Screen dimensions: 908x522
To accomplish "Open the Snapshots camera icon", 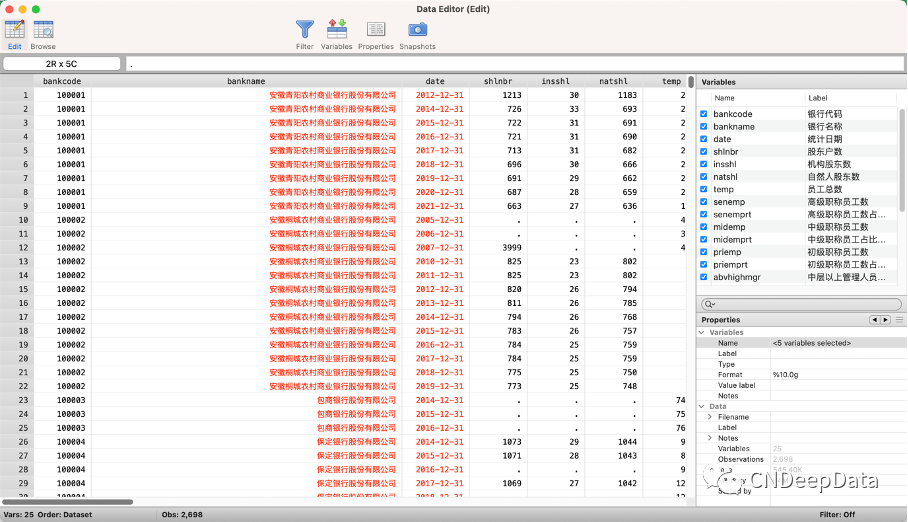I will pyautogui.click(x=418, y=30).
